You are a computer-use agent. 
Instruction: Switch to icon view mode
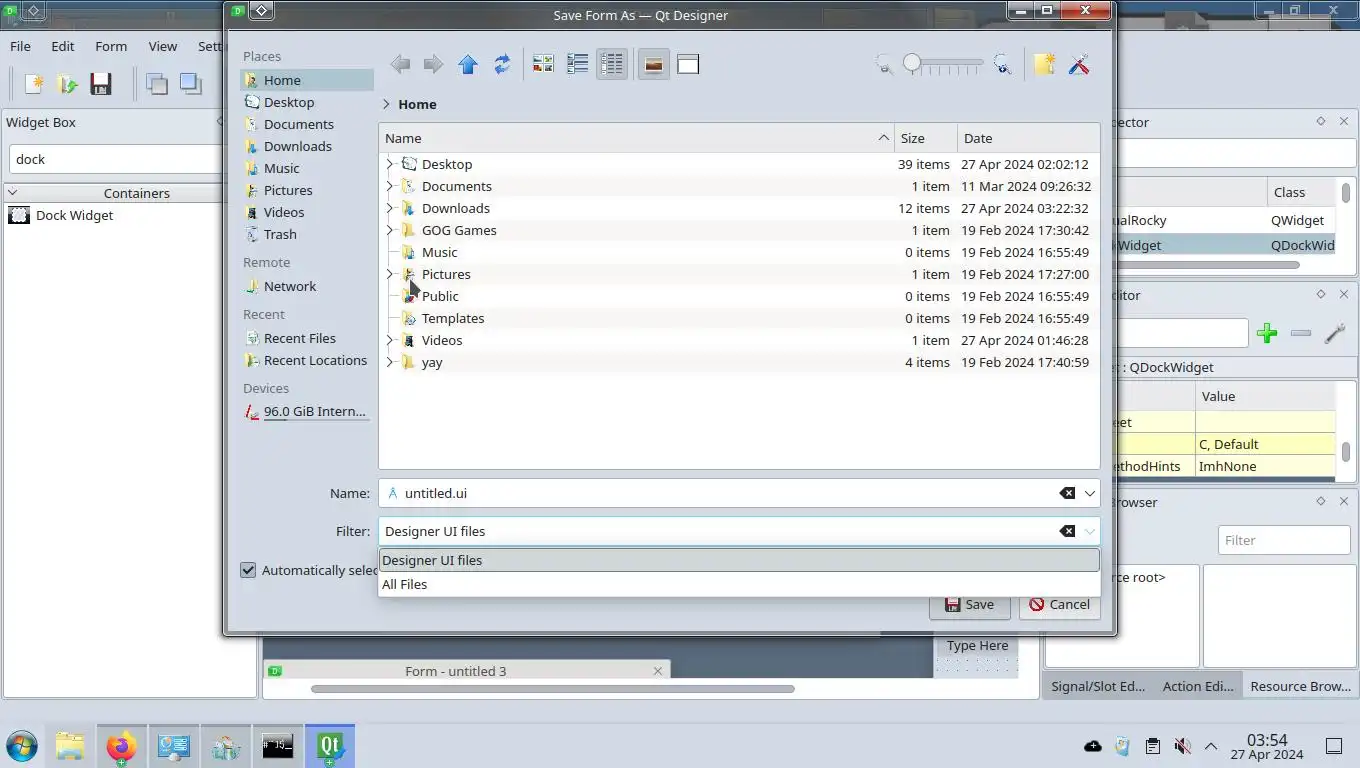point(543,64)
